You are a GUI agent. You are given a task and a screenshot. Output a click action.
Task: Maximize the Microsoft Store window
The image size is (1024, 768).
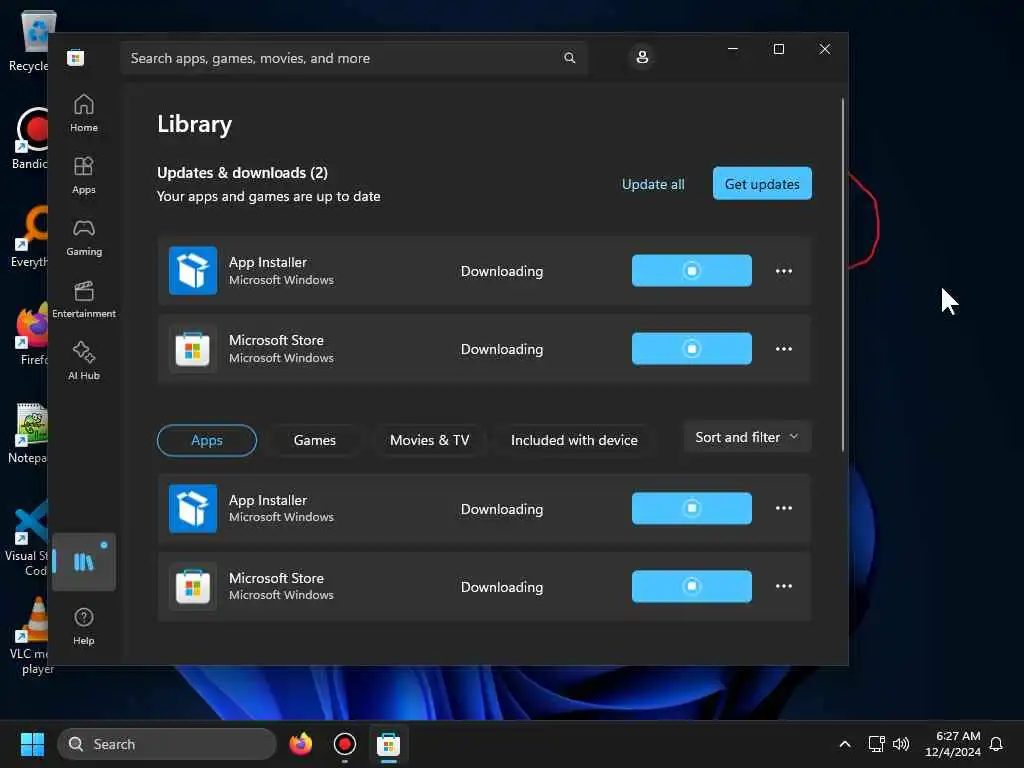tap(778, 49)
